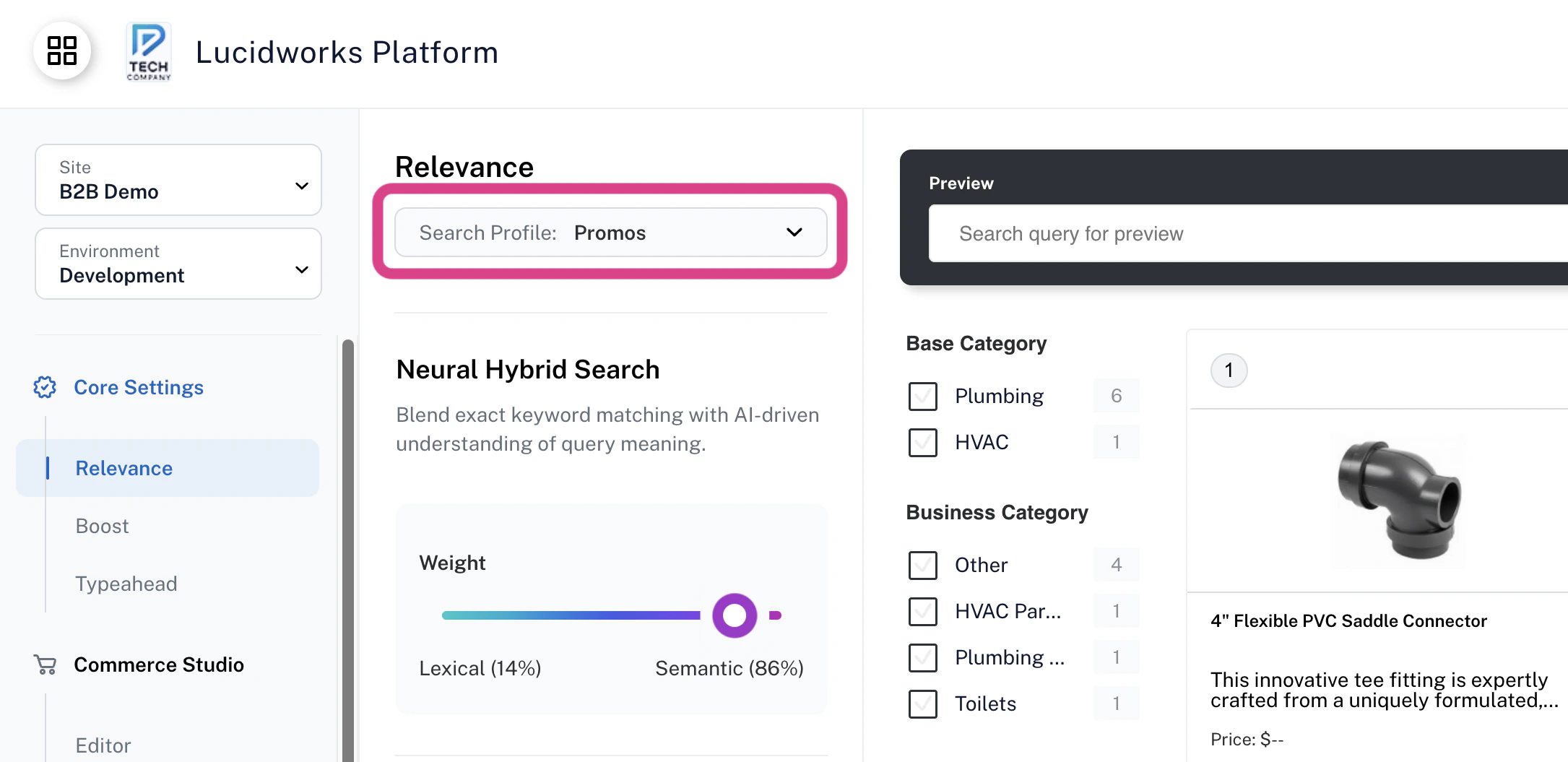
Task: Click the Weight label
Action: click(452, 563)
